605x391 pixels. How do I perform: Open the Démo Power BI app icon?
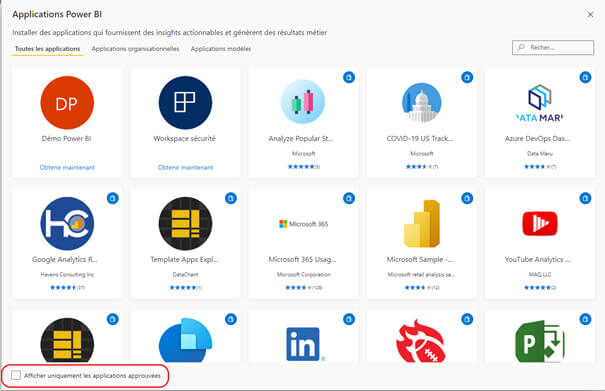pos(67,103)
